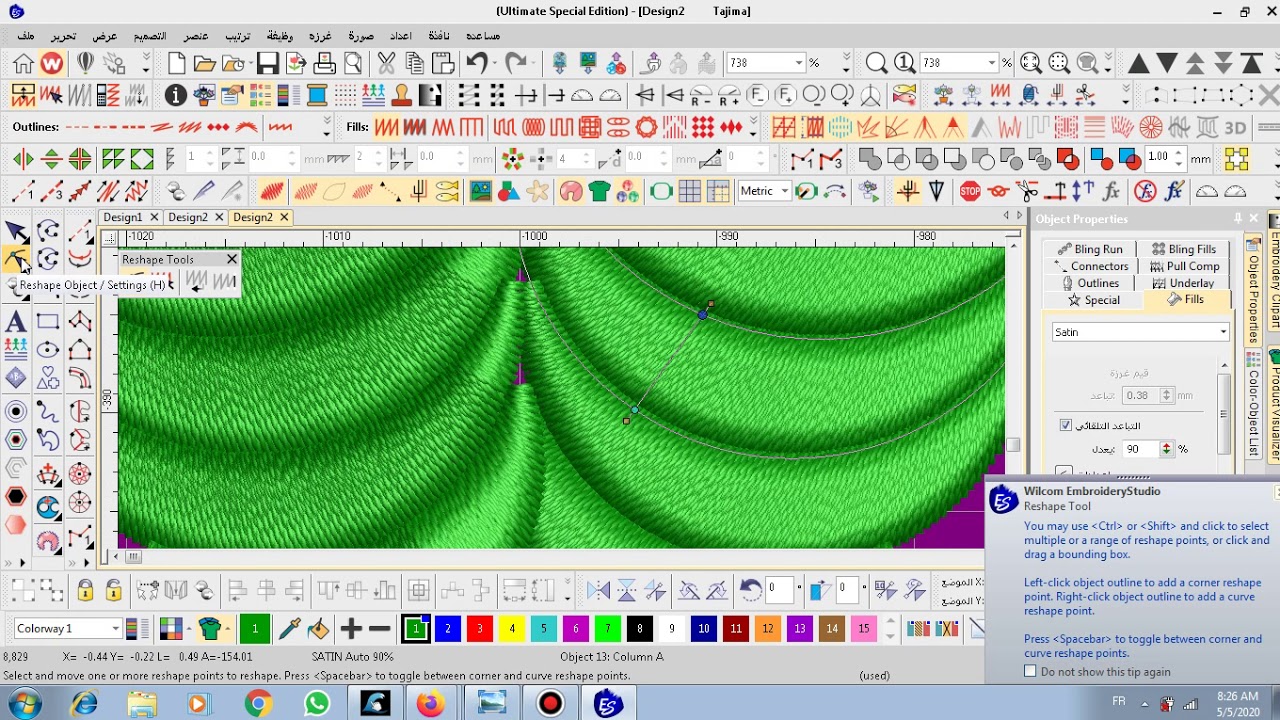The height and width of the screenshot is (720, 1280).
Task: Open the dropdown arrow next to Undo
Action: click(x=497, y=63)
